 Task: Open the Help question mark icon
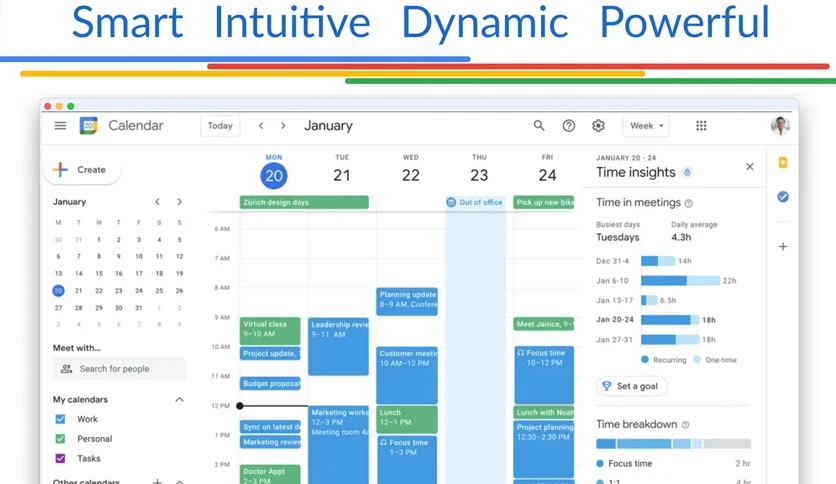pos(569,126)
